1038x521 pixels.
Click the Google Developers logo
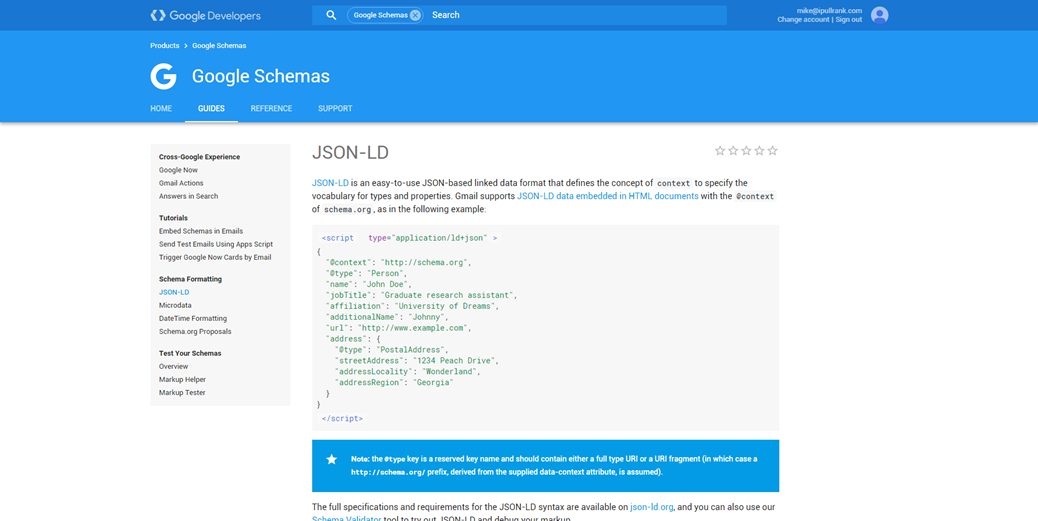coord(205,15)
